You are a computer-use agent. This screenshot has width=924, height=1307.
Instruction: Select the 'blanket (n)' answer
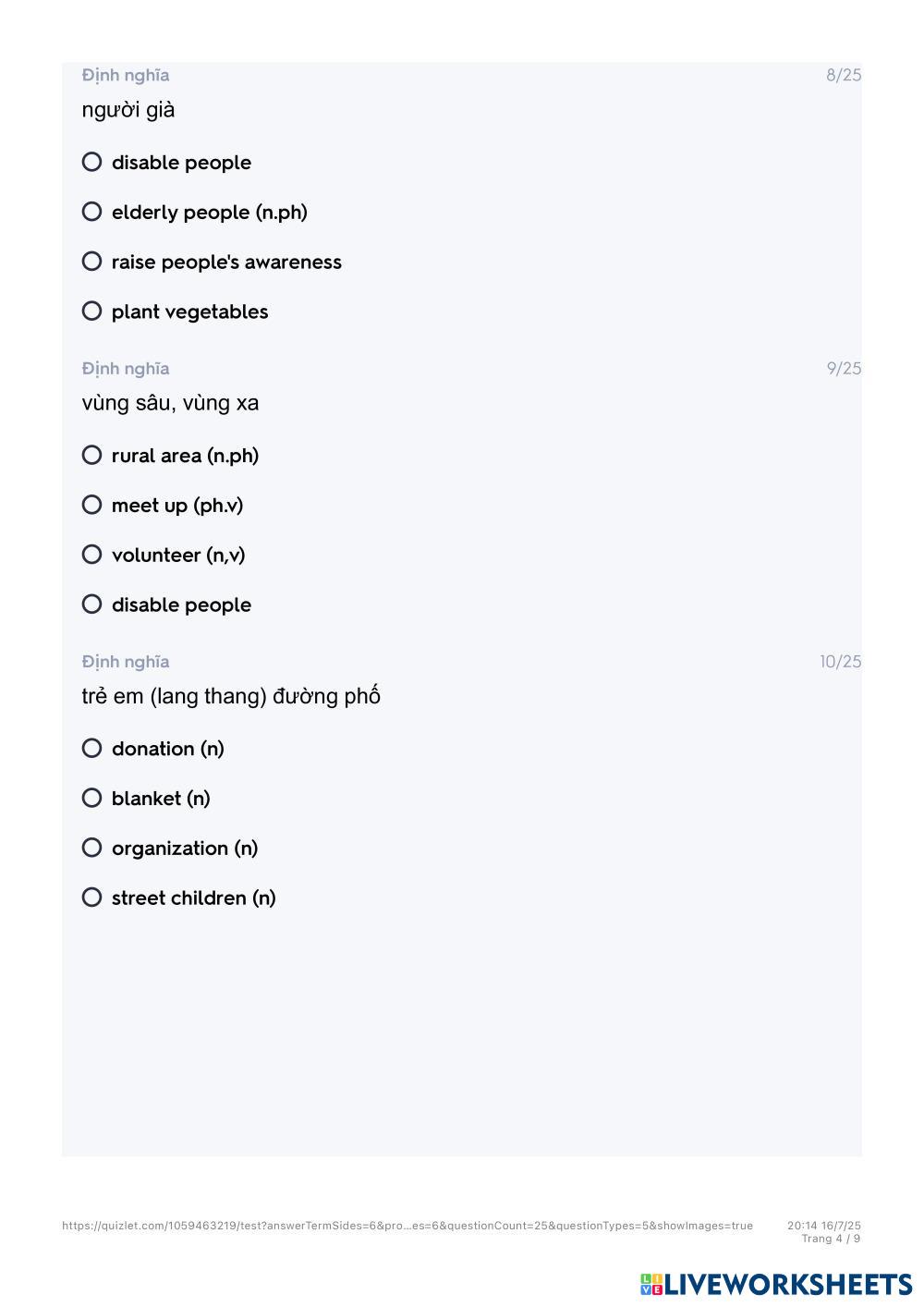(x=91, y=799)
